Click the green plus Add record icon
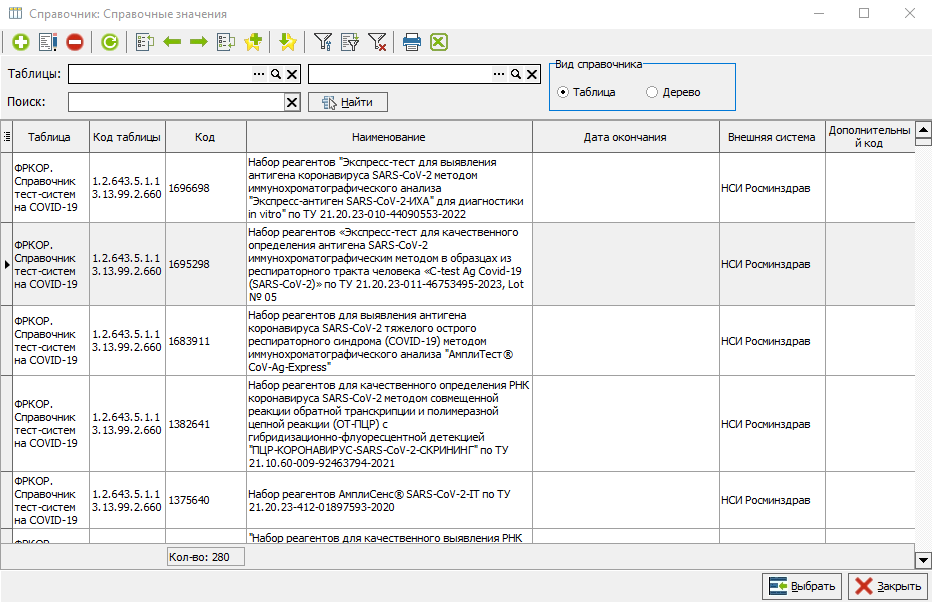This screenshot has width=932, height=602. (20, 42)
